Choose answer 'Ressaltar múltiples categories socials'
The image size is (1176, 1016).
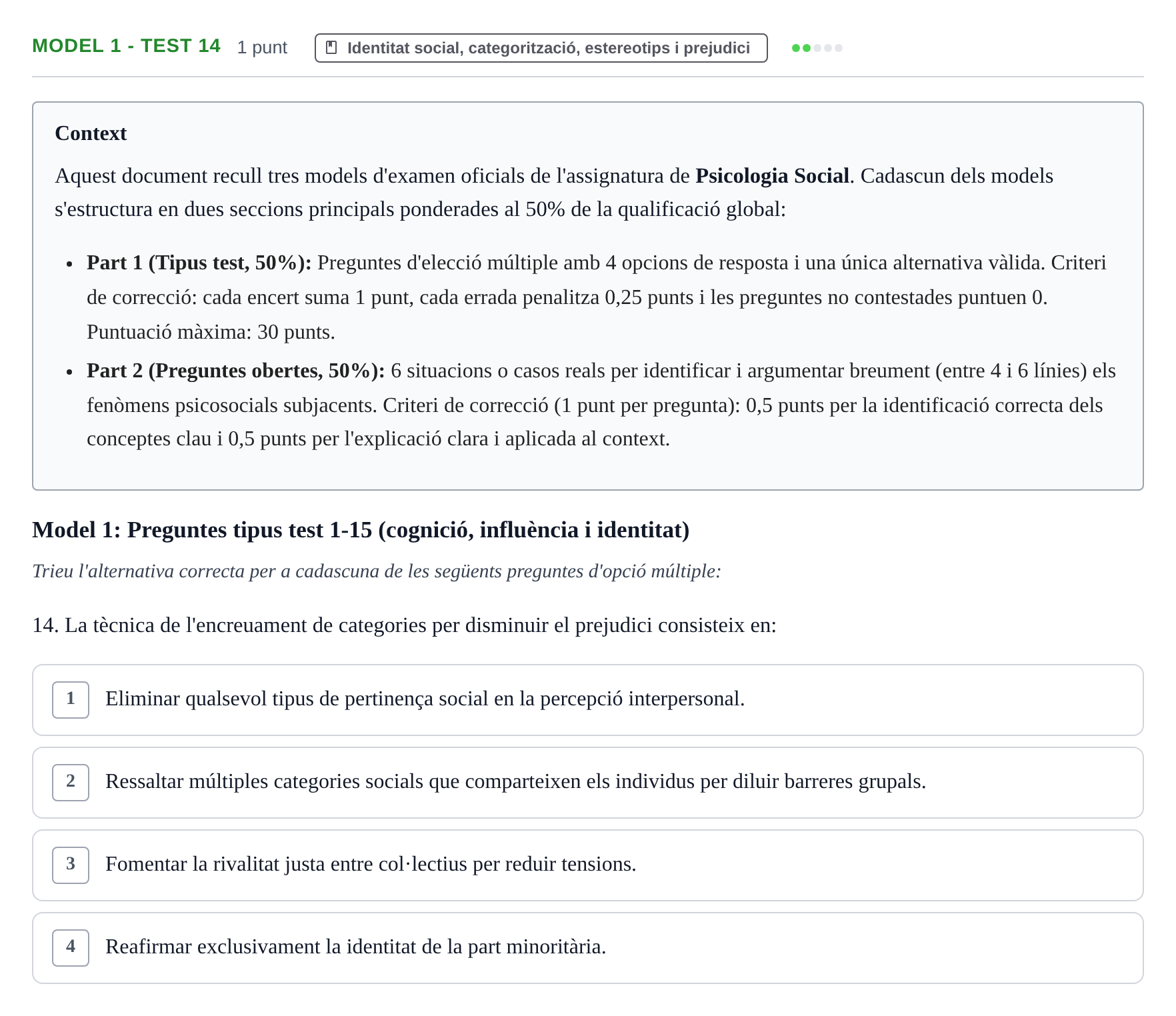(587, 783)
